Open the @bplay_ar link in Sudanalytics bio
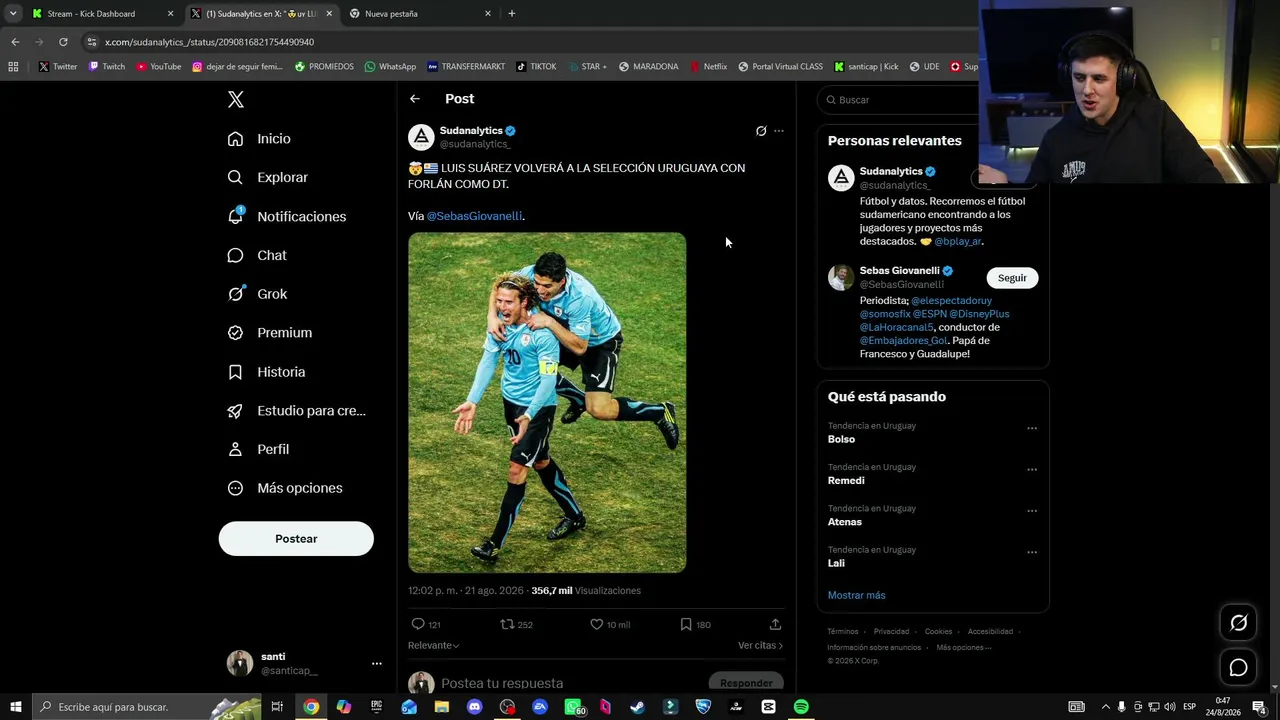 tap(957, 241)
